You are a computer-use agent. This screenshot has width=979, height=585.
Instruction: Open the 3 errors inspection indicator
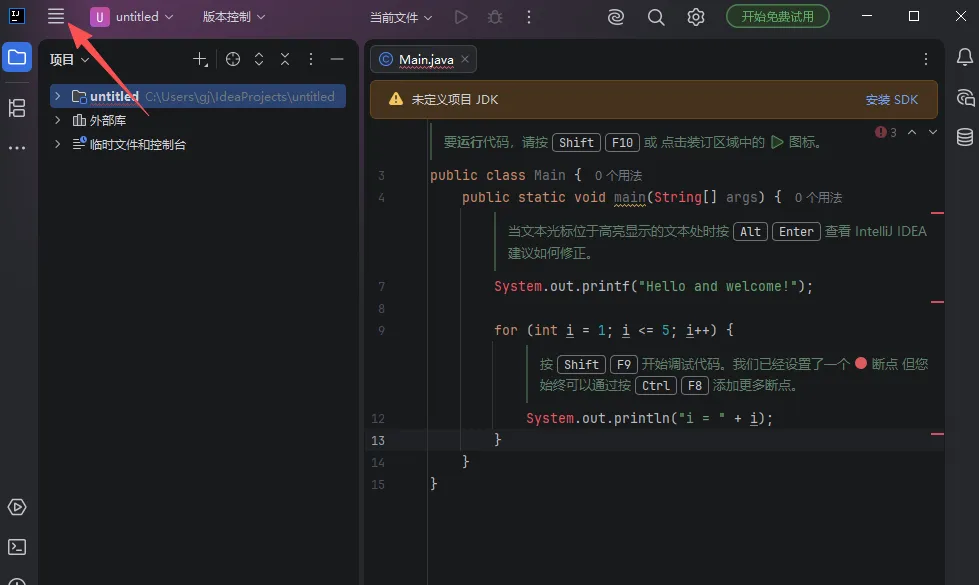(x=886, y=132)
